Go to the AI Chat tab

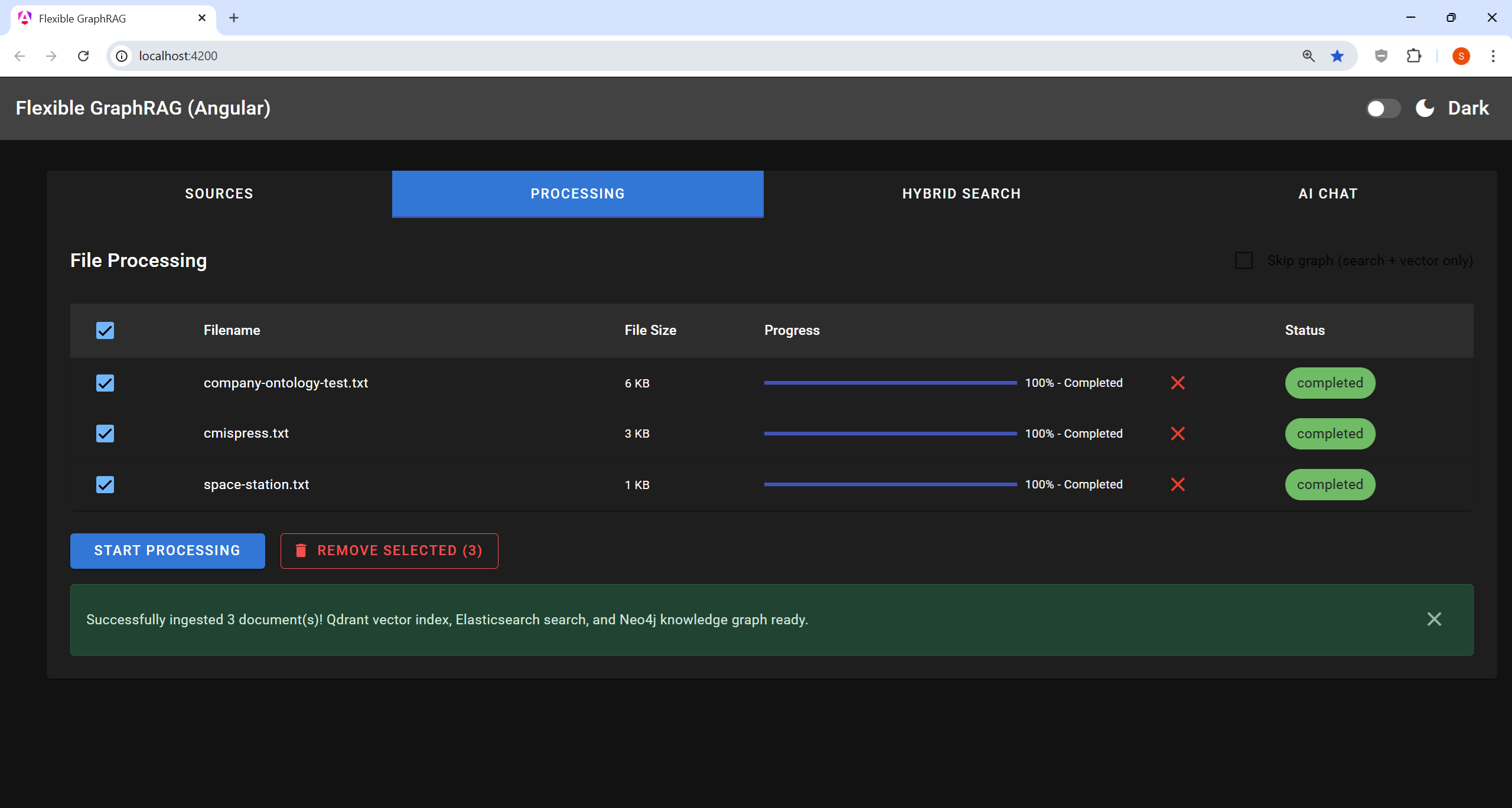coord(1328,194)
